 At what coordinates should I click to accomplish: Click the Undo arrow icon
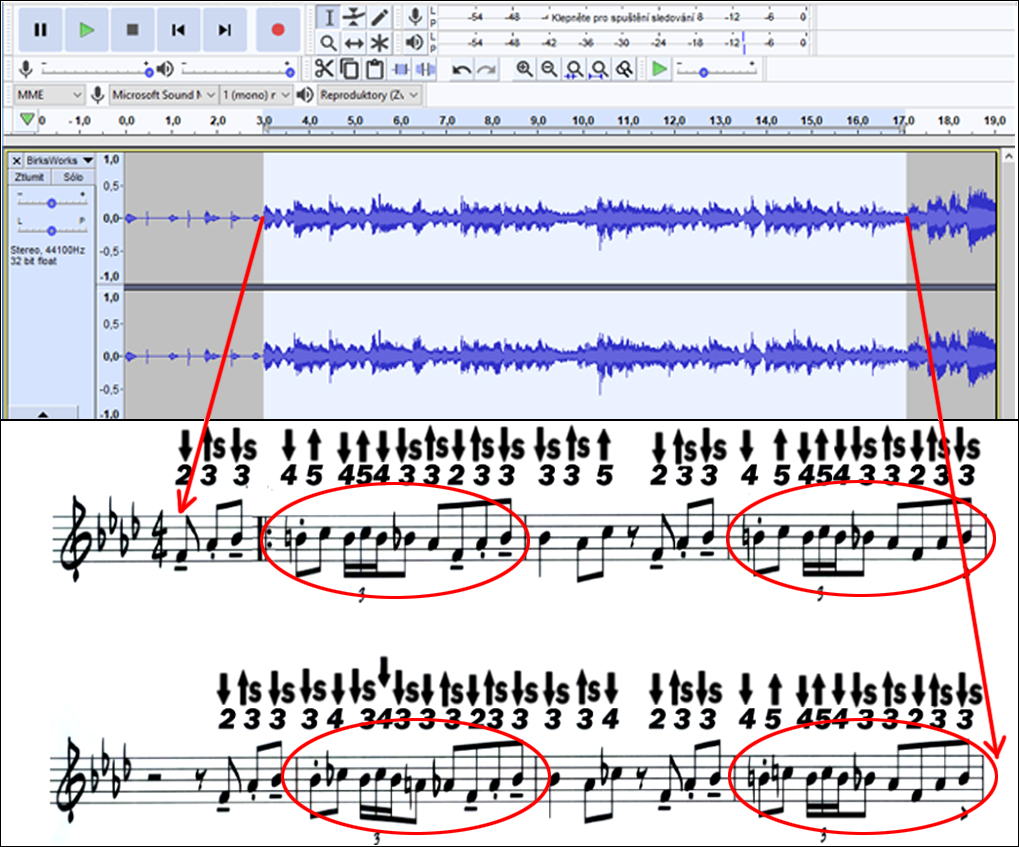point(461,69)
